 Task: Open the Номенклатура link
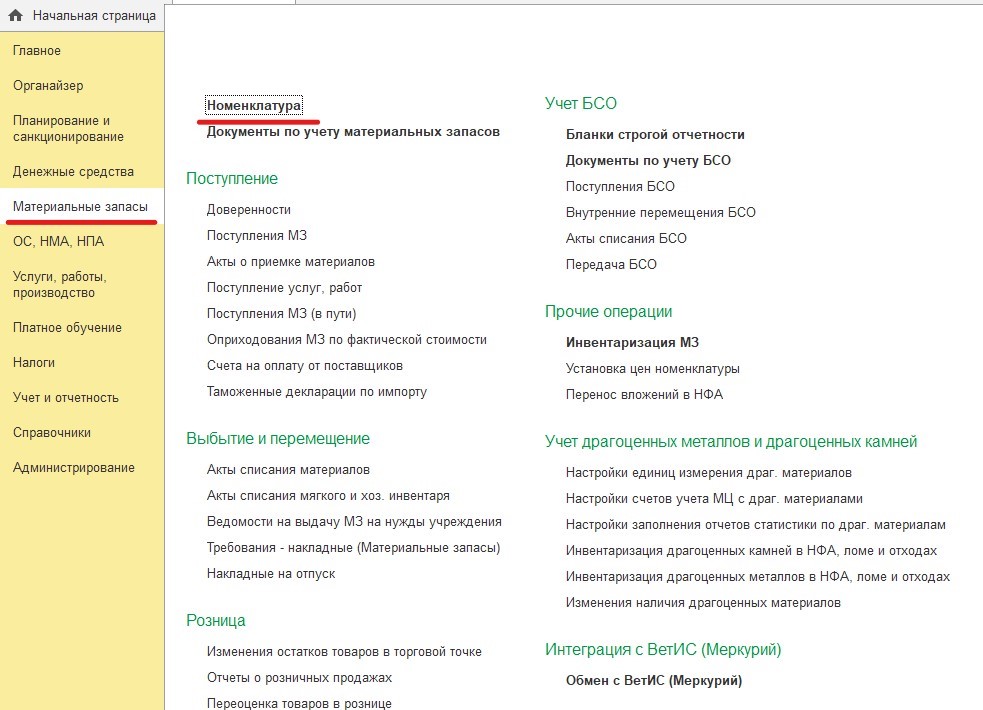254,106
